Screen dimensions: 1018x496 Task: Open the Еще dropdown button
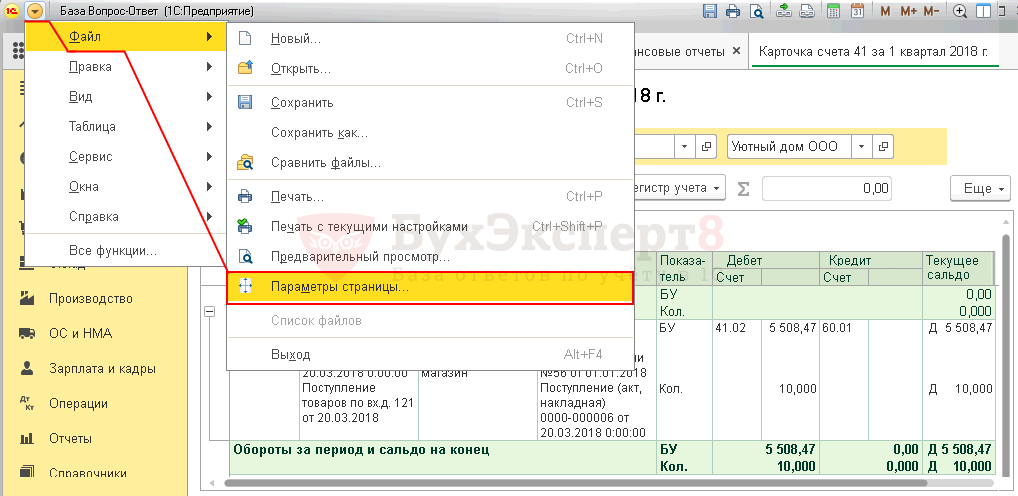pyautogui.click(x=980, y=188)
